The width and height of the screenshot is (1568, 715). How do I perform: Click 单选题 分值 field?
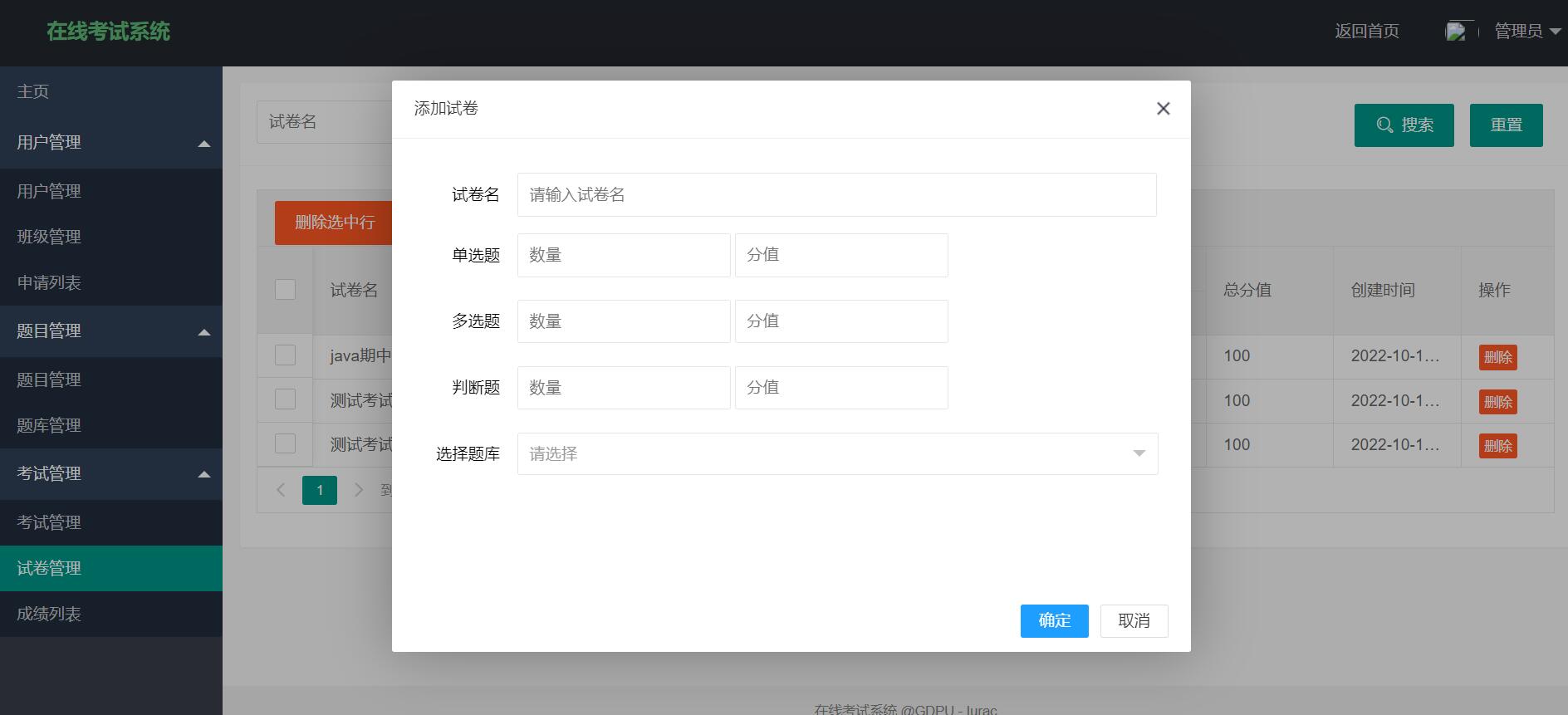pos(841,255)
